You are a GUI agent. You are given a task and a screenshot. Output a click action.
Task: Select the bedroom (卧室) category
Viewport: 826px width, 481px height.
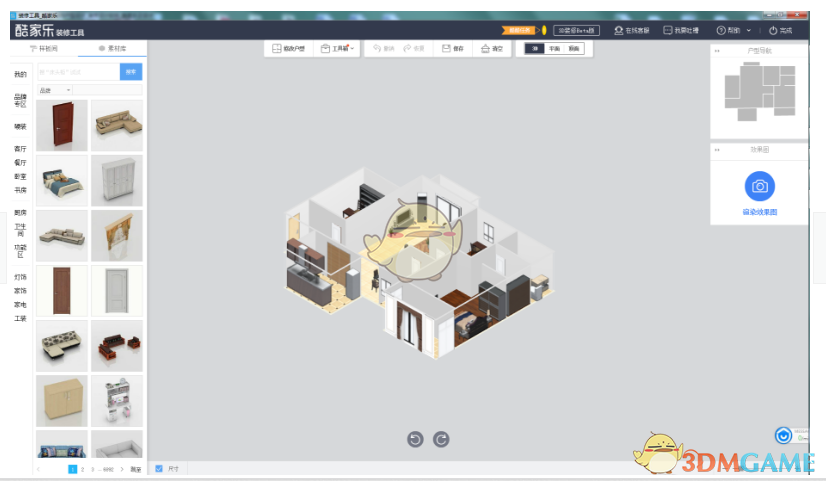[x=20, y=176]
